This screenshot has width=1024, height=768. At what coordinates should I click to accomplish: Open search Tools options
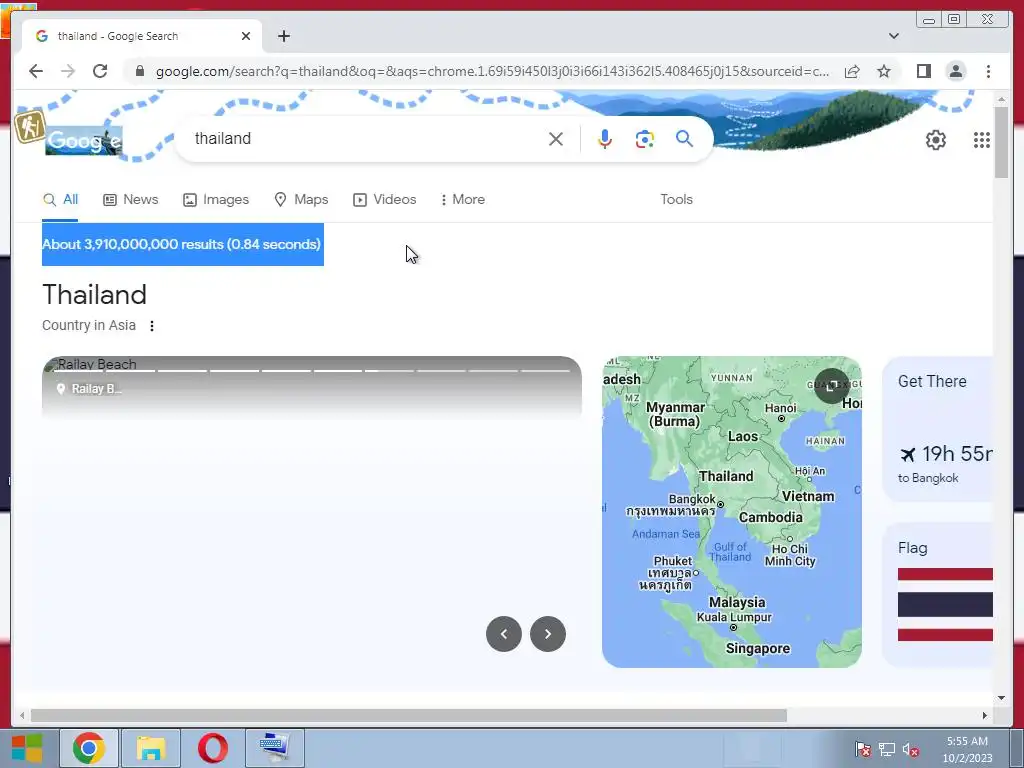(676, 199)
